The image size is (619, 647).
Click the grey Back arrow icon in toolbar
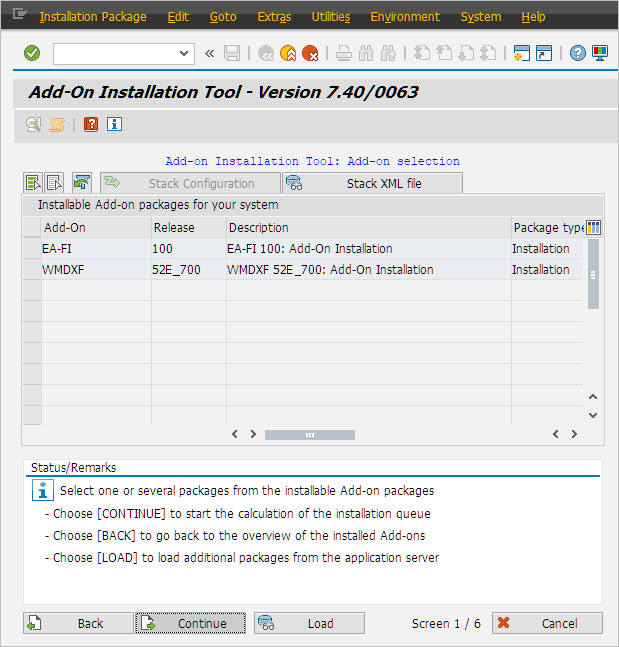(266, 53)
